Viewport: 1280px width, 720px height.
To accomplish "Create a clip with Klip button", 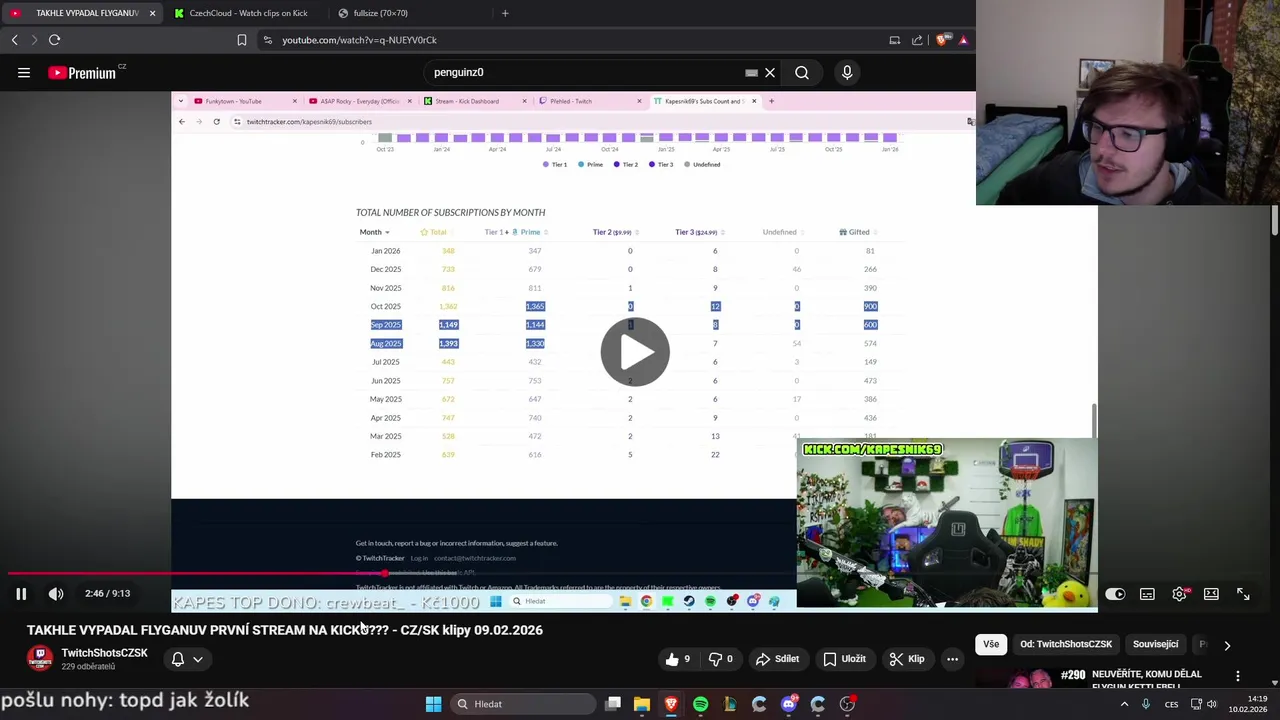I will click(906, 659).
